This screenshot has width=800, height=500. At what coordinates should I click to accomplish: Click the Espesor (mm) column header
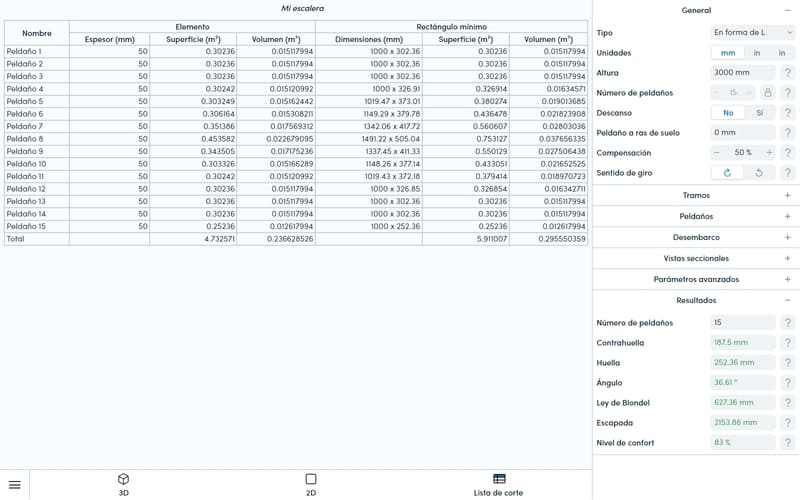point(110,39)
